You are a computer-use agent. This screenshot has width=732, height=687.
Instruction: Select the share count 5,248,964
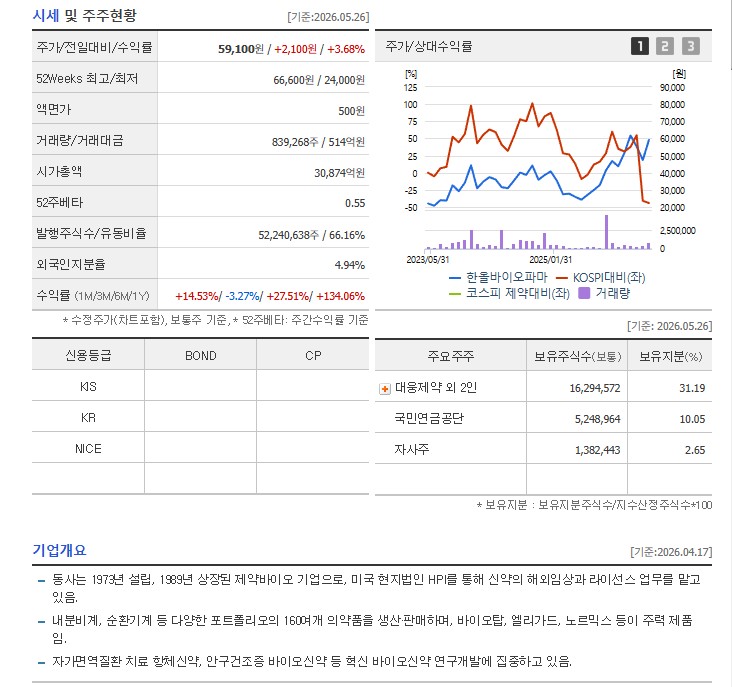click(x=598, y=419)
